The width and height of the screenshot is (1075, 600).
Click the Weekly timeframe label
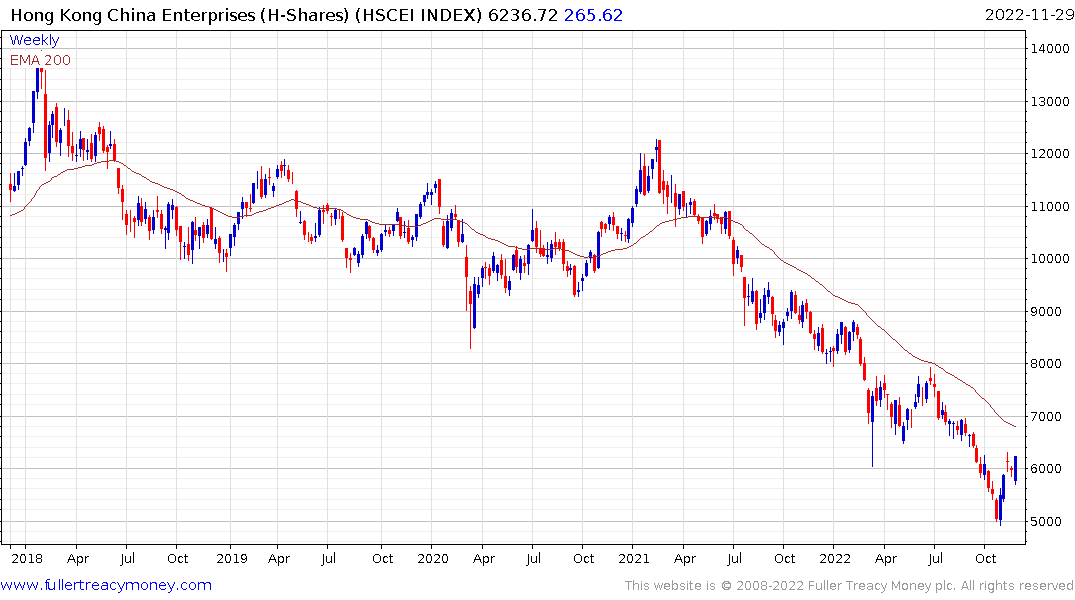click(34, 40)
